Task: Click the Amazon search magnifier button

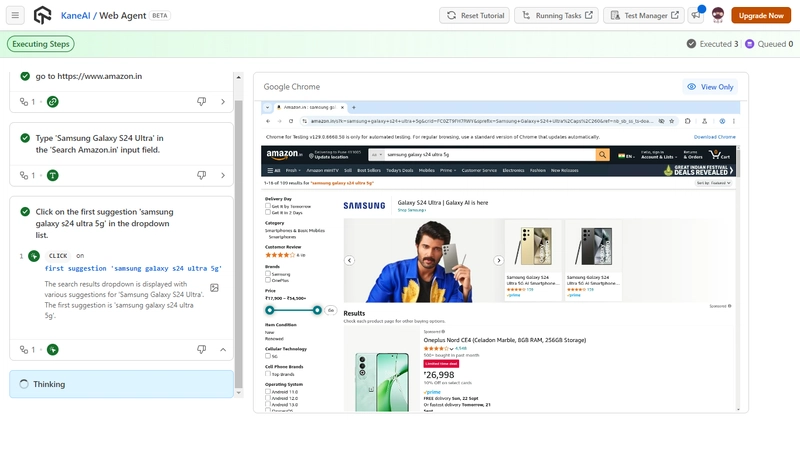Action: tap(603, 155)
